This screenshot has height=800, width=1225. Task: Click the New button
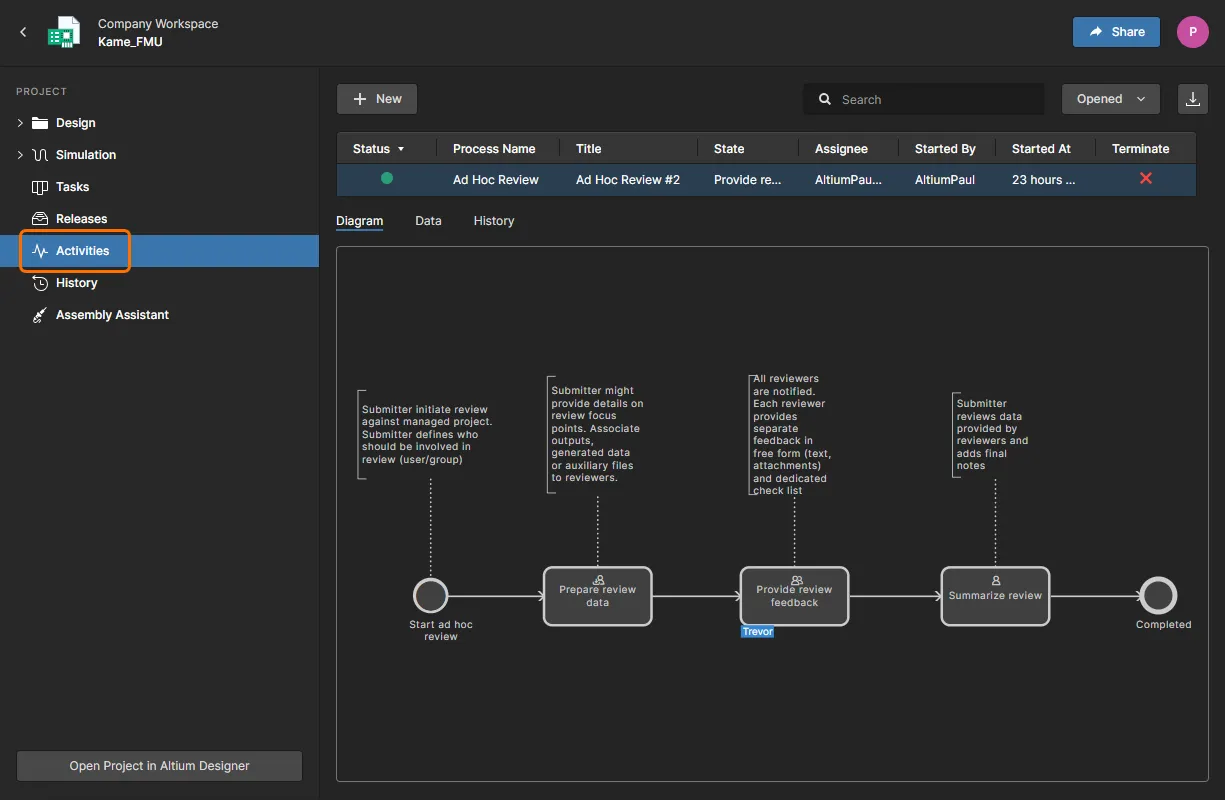(x=377, y=99)
